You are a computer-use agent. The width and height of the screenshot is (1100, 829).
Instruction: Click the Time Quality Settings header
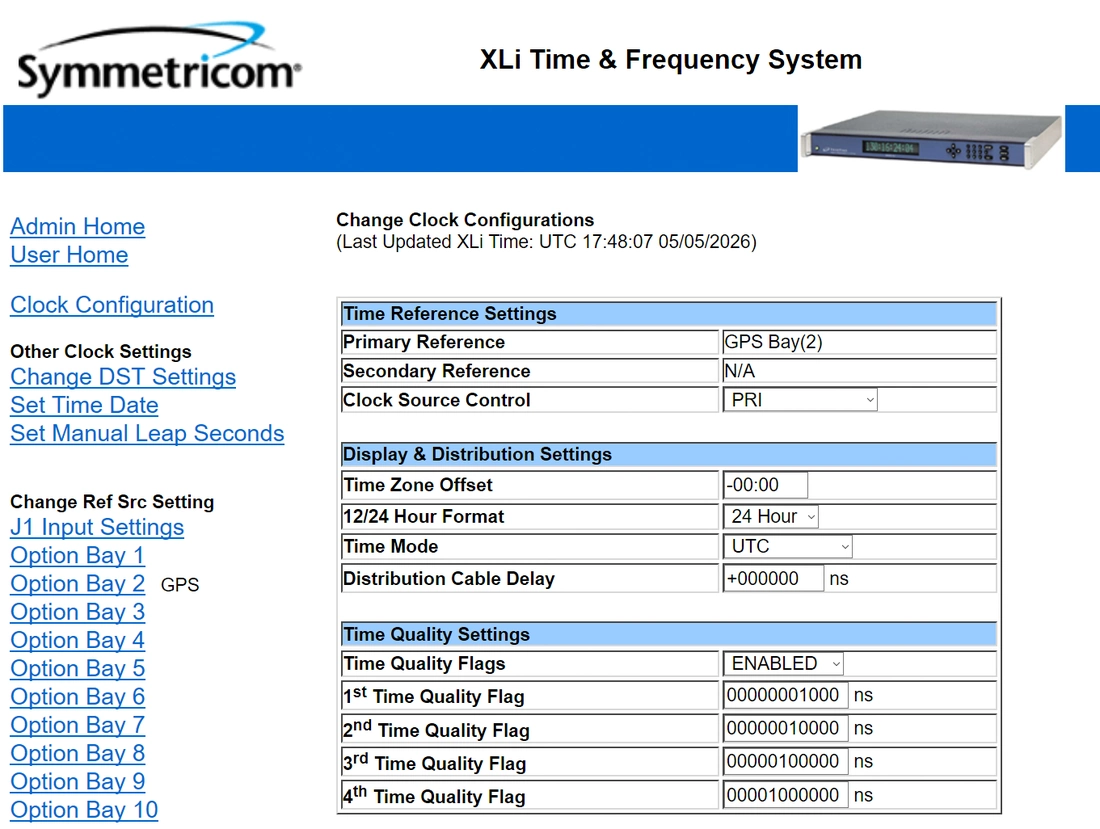click(669, 635)
